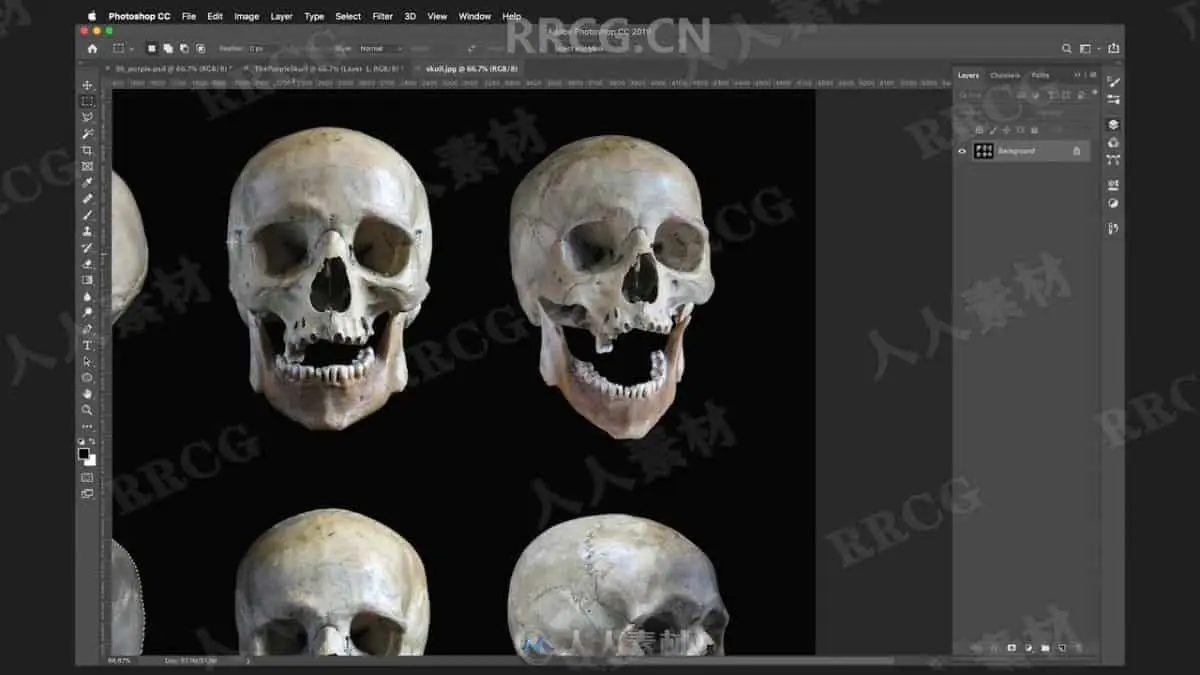This screenshot has height=675, width=1200.
Task: Open the Edit menu
Action: pyautogui.click(x=215, y=16)
